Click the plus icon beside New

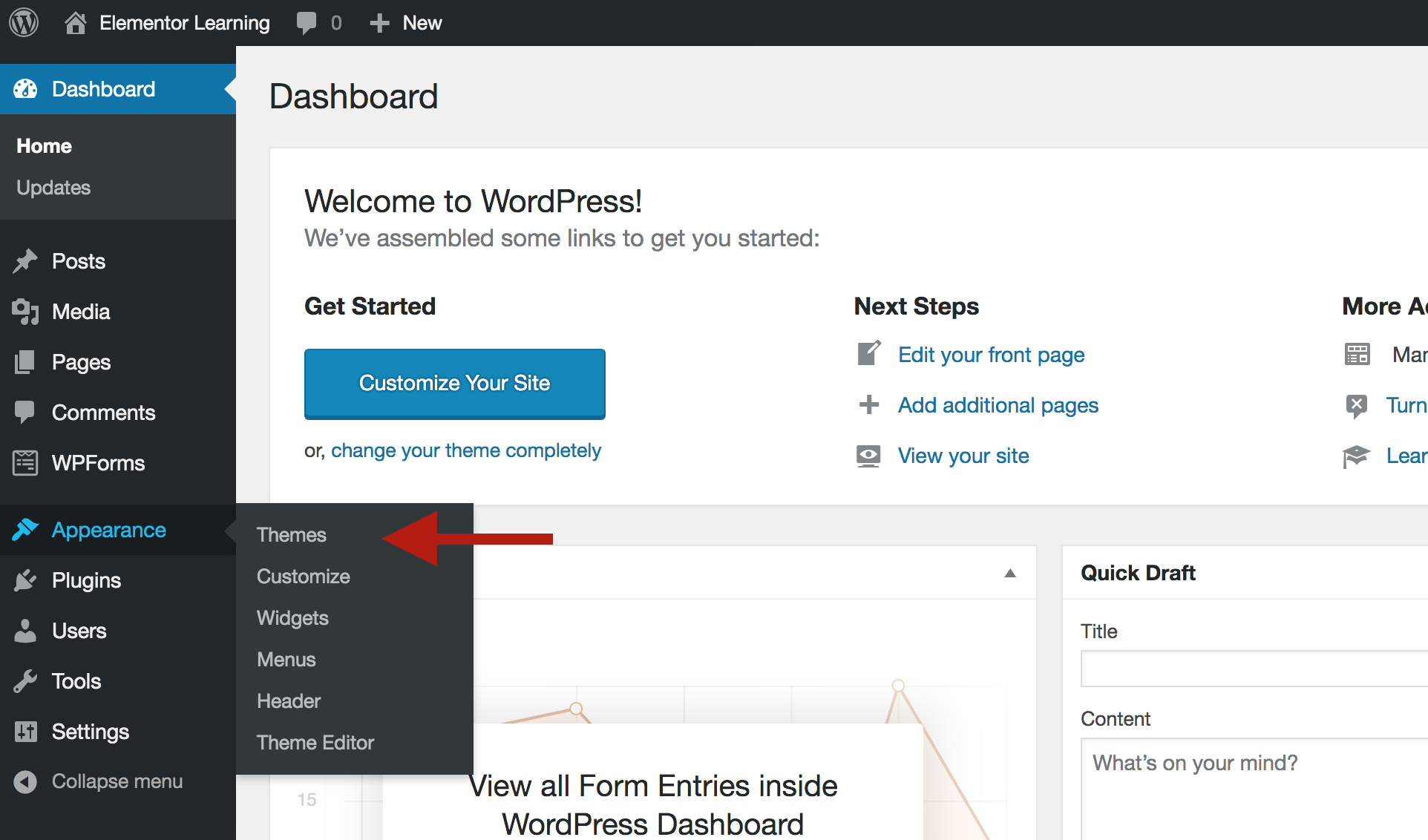tap(379, 23)
